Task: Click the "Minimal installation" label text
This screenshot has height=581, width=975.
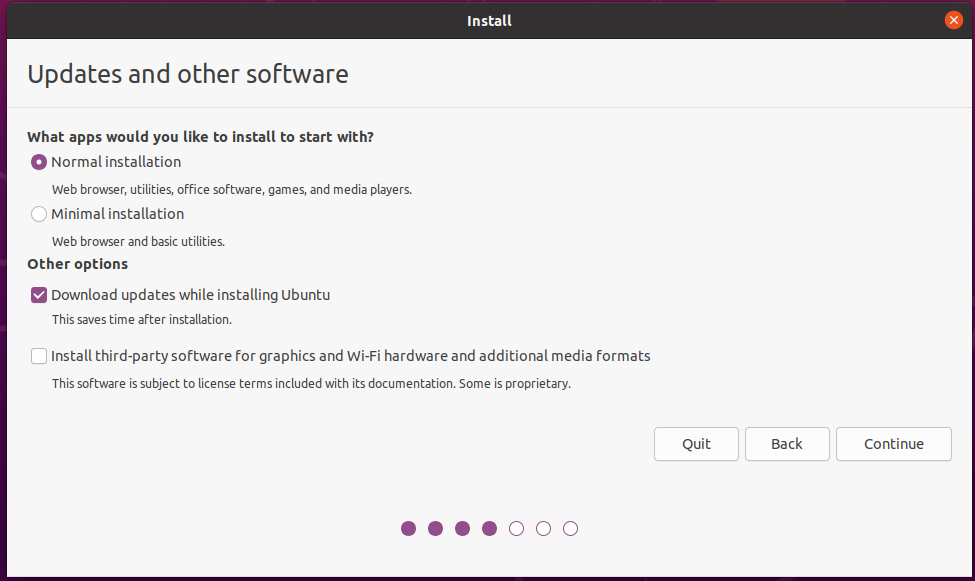Action: pos(117,214)
